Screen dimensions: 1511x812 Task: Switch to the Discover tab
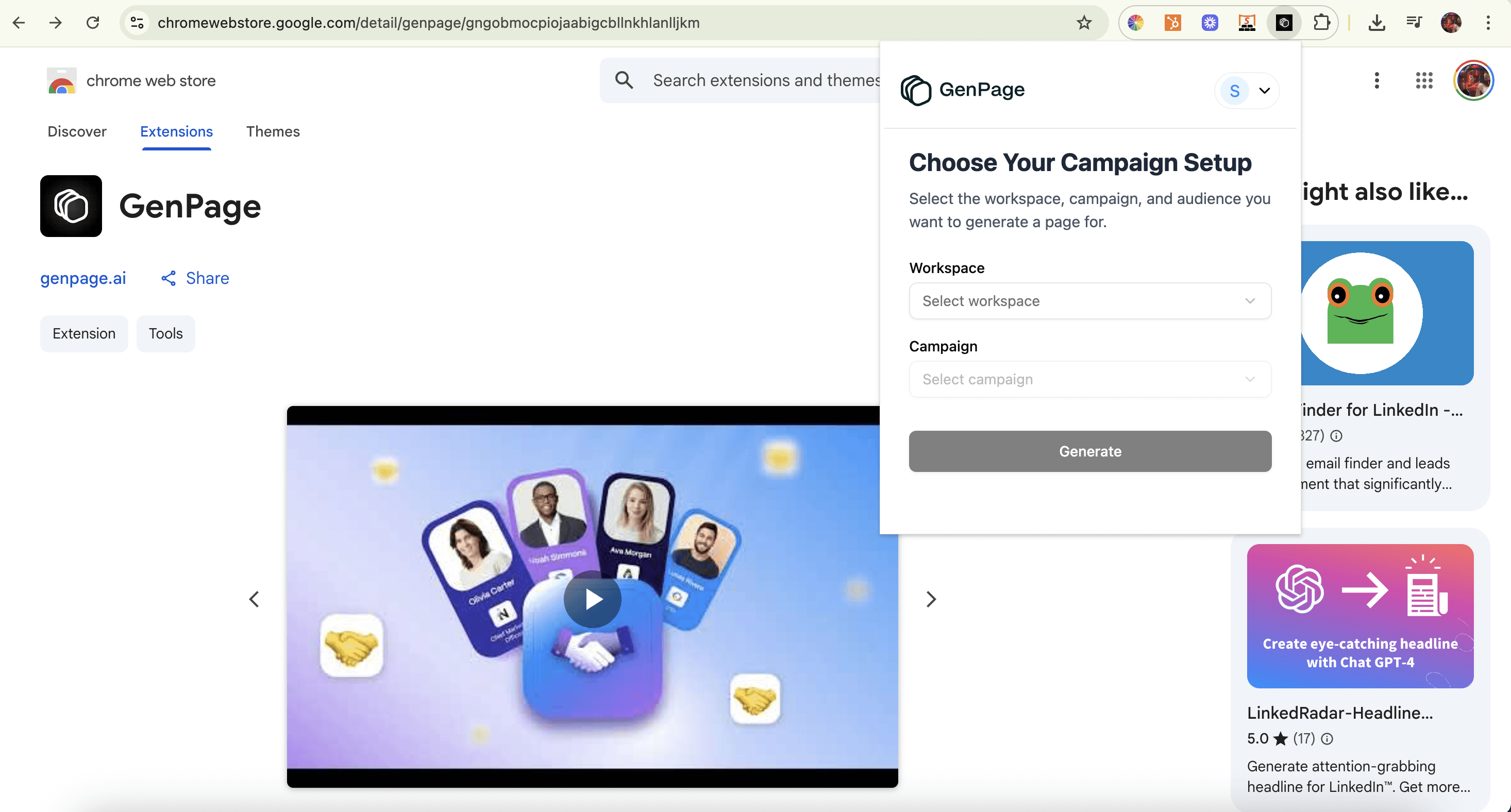[x=77, y=131]
